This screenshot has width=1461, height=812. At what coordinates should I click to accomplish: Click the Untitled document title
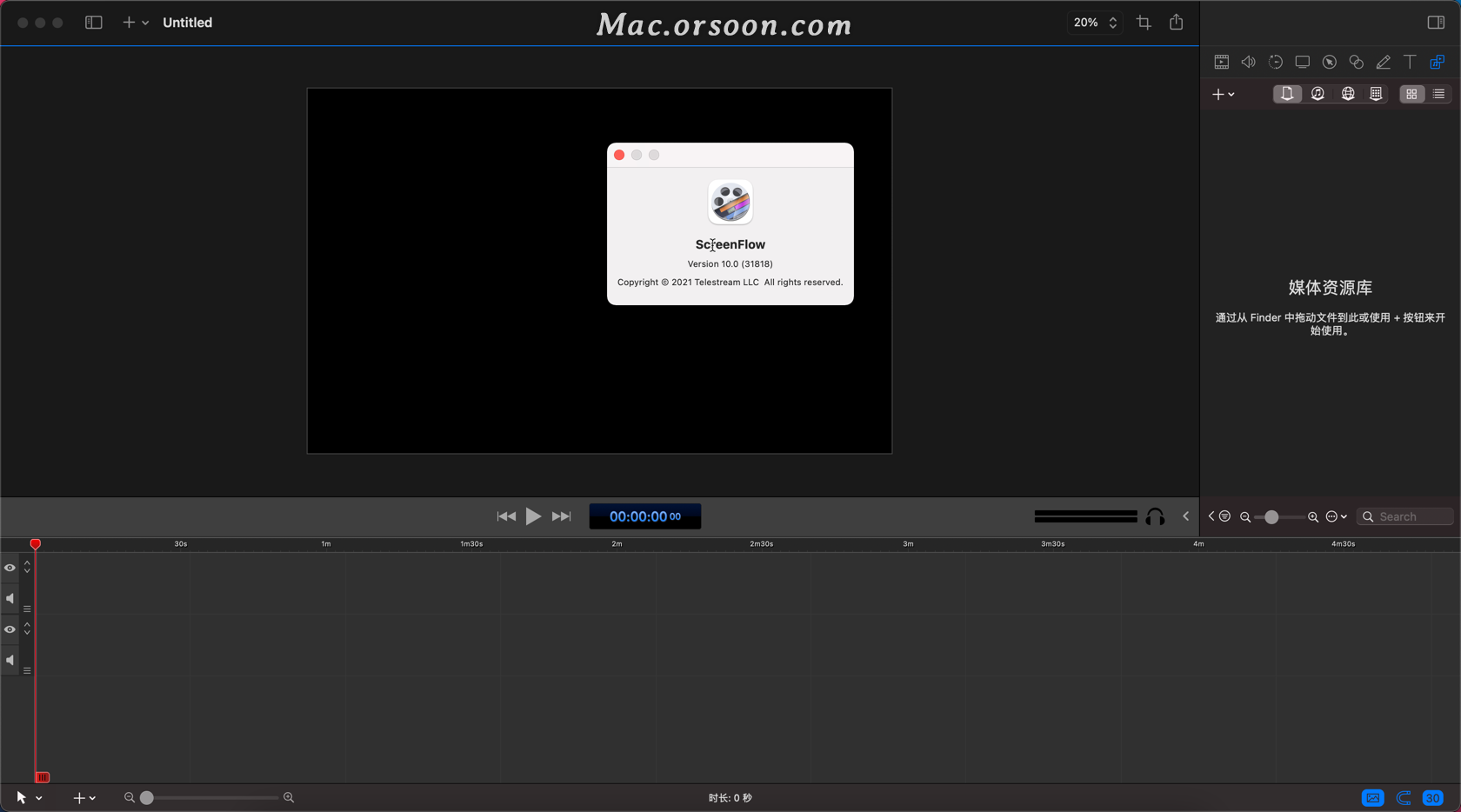[187, 23]
